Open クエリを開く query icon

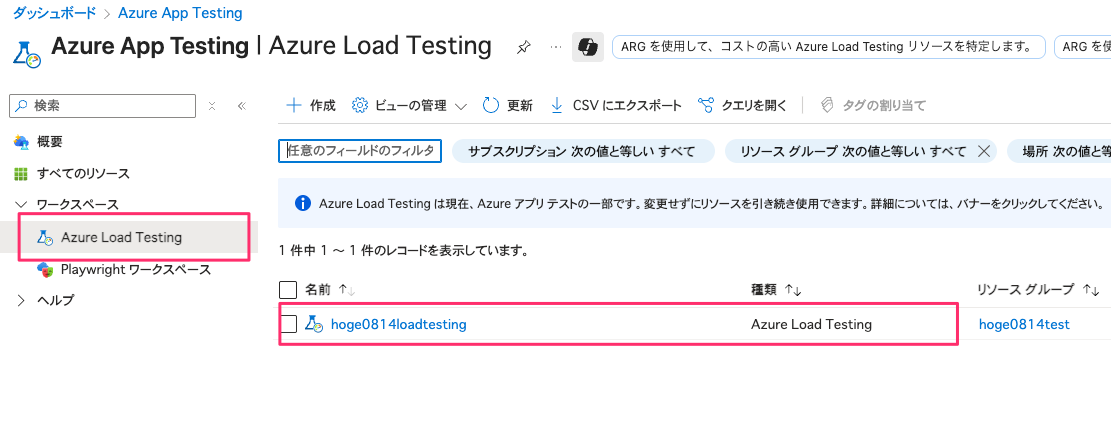pyautogui.click(x=742, y=106)
